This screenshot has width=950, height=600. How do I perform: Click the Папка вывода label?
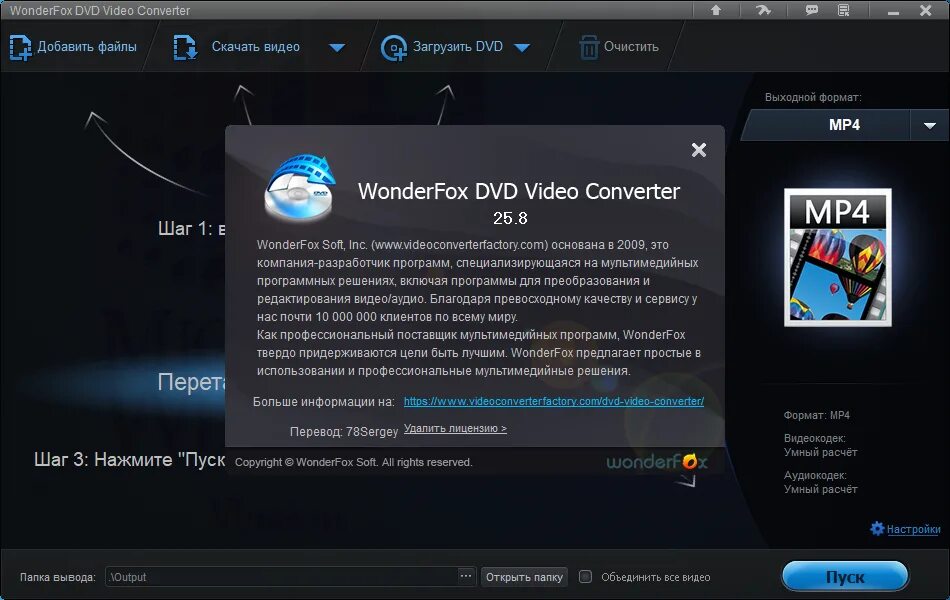tap(58, 577)
